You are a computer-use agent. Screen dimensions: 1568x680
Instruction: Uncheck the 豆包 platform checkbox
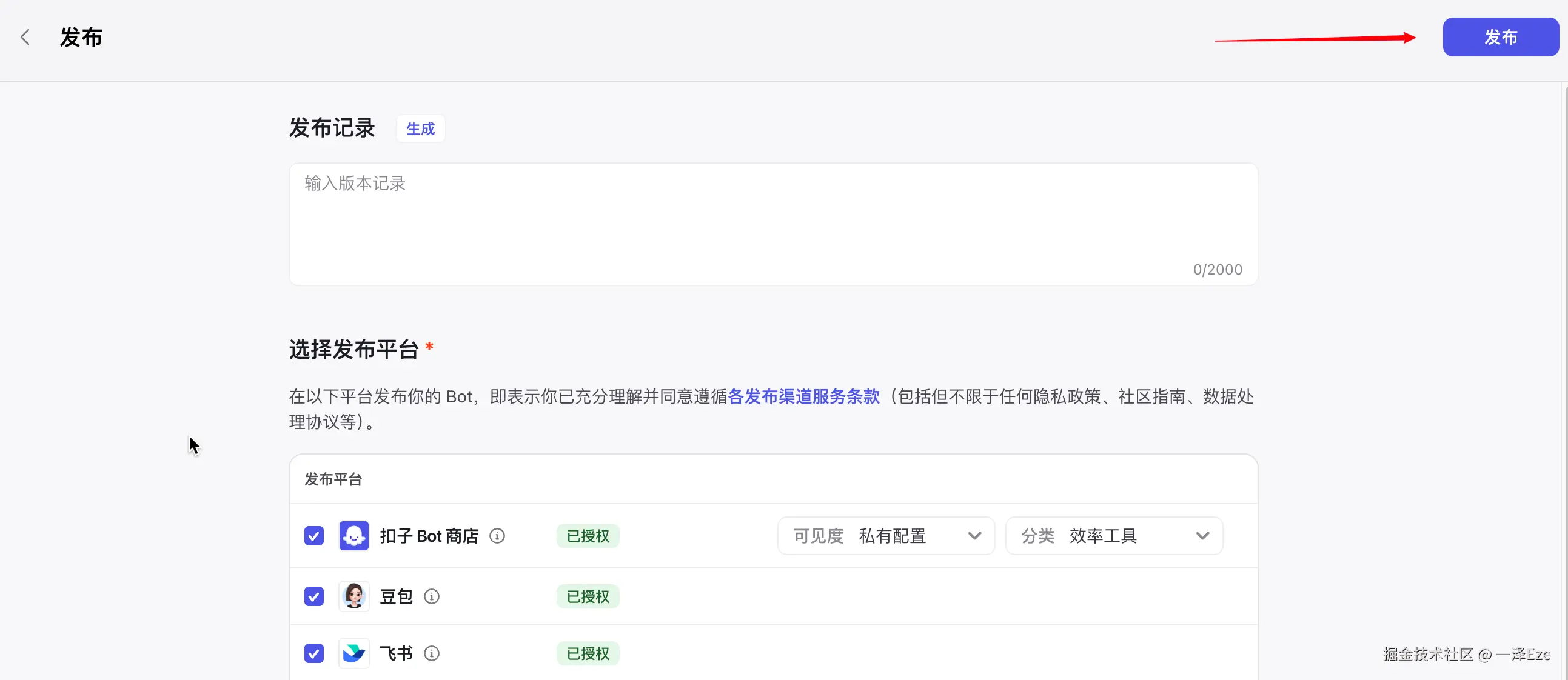[x=314, y=596]
